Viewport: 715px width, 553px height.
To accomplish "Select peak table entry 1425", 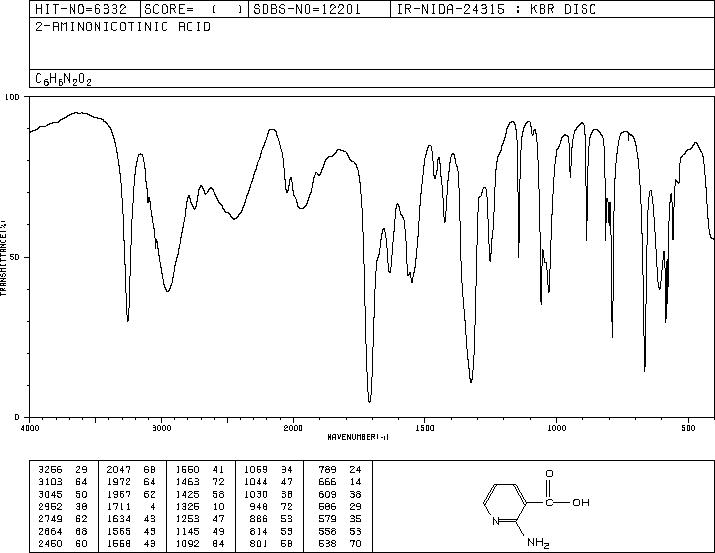I will [x=187, y=495].
